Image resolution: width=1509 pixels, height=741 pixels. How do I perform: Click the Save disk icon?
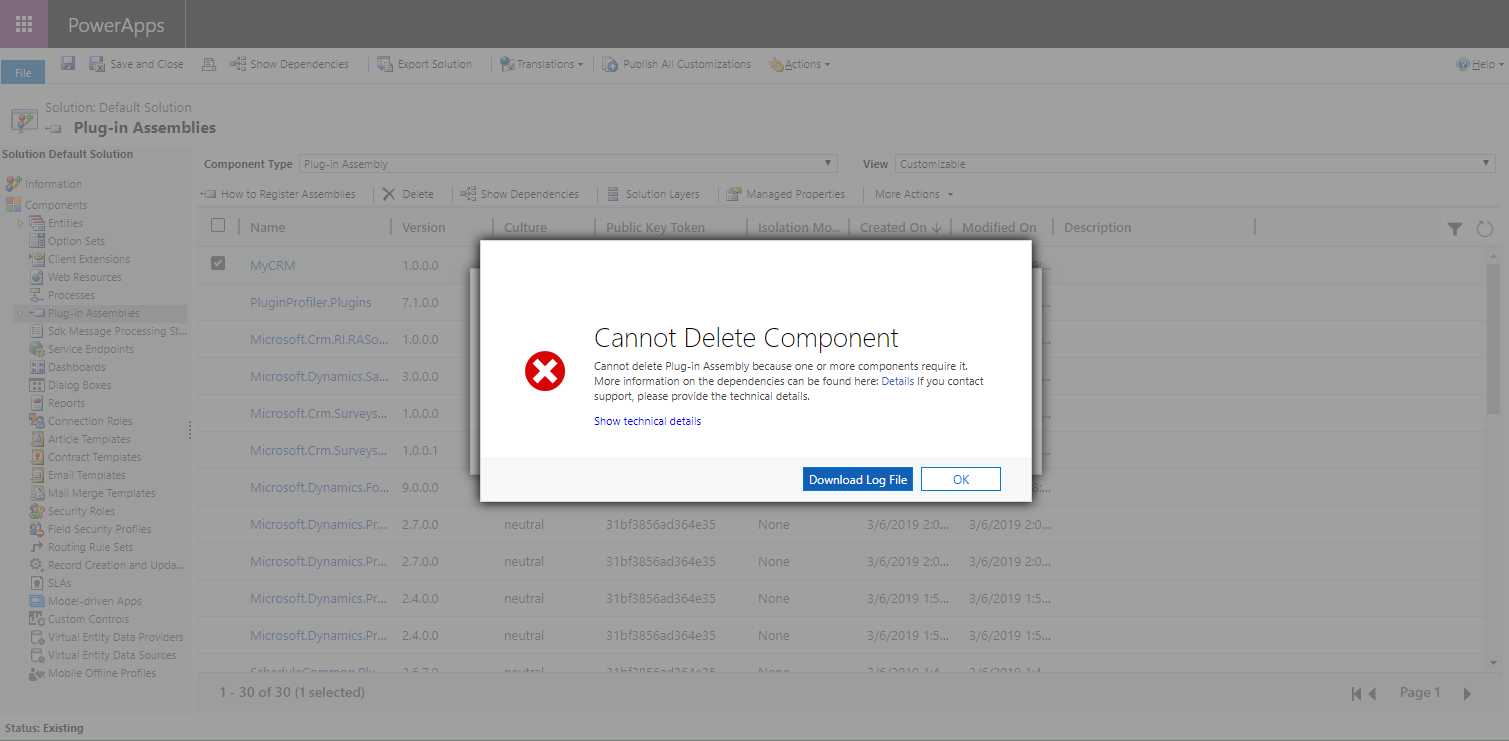tap(68, 64)
